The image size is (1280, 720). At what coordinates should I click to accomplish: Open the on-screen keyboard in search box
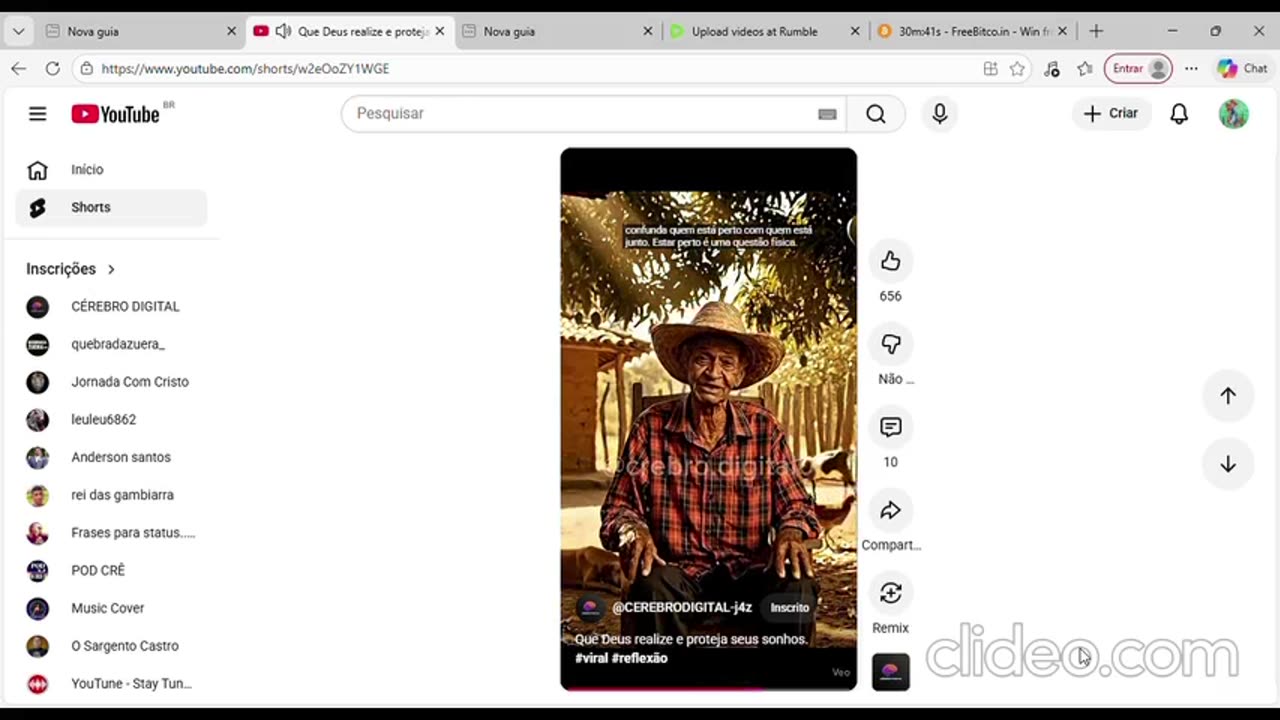point(827,114)
